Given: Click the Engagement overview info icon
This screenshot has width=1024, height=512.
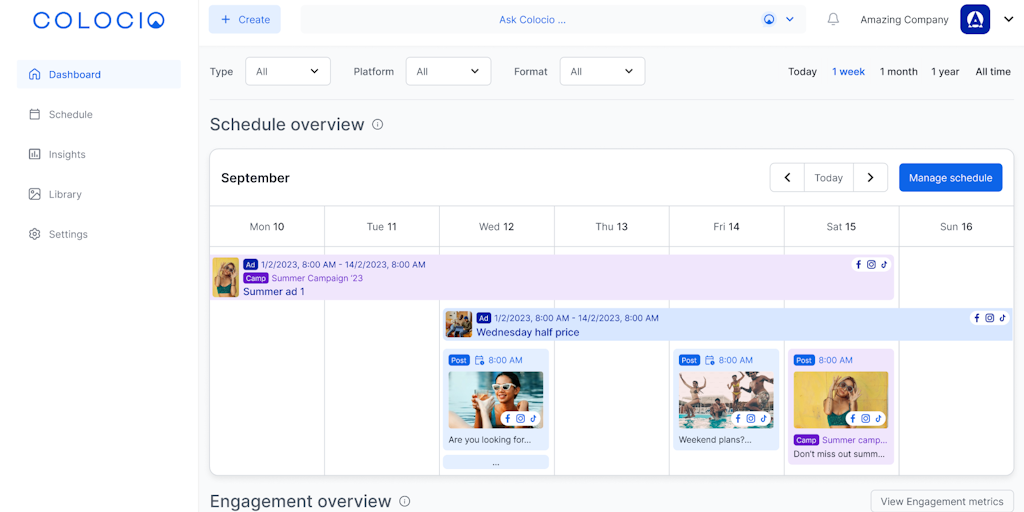Looking at the screenshot, I should coord(405,501).
